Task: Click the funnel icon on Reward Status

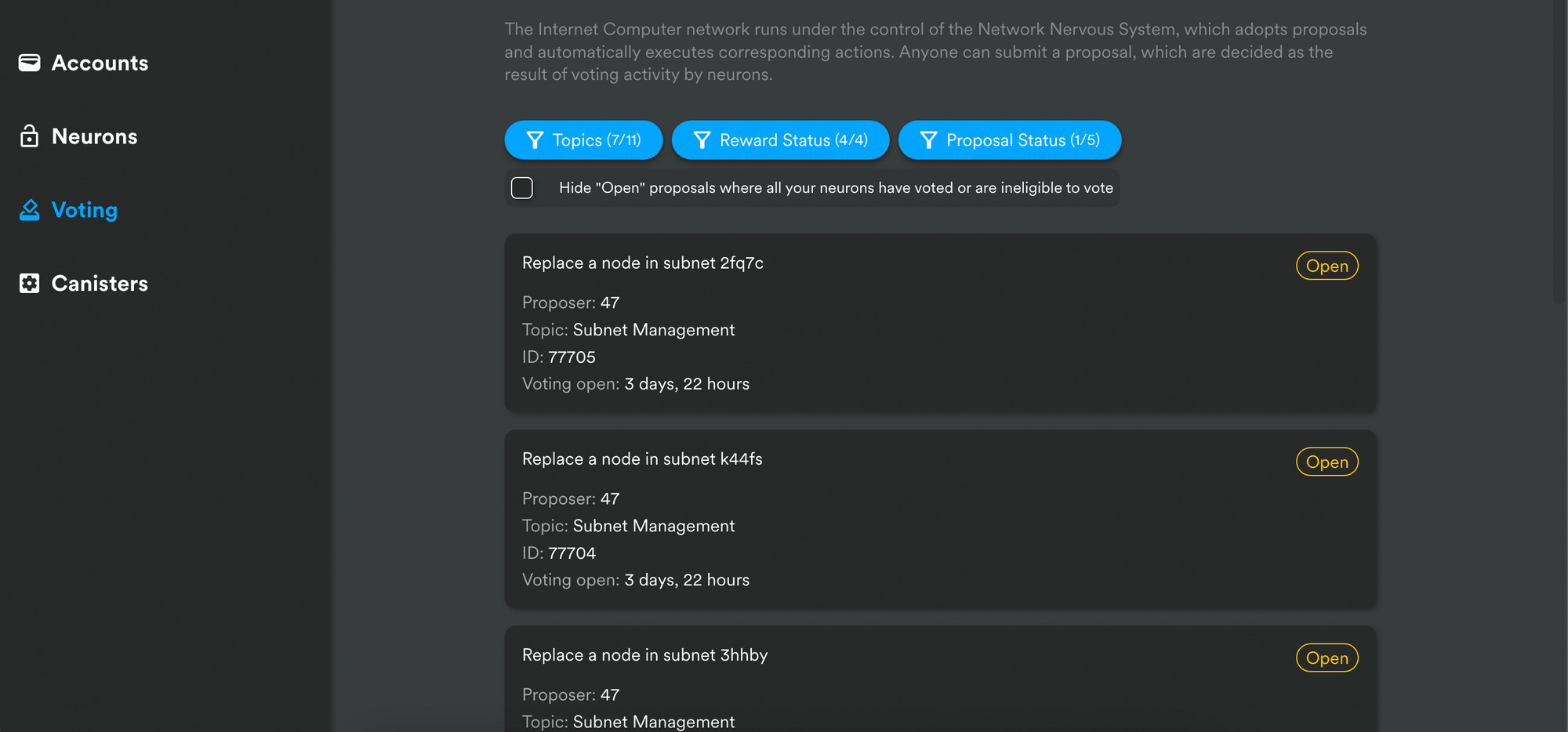Action: pos(702,140)
